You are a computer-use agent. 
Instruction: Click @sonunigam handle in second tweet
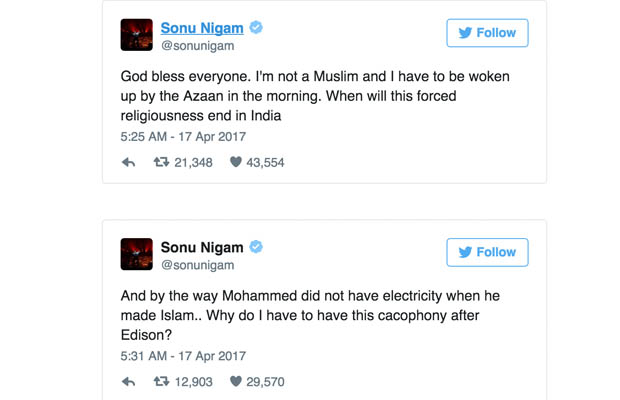(x=197, y=265)
